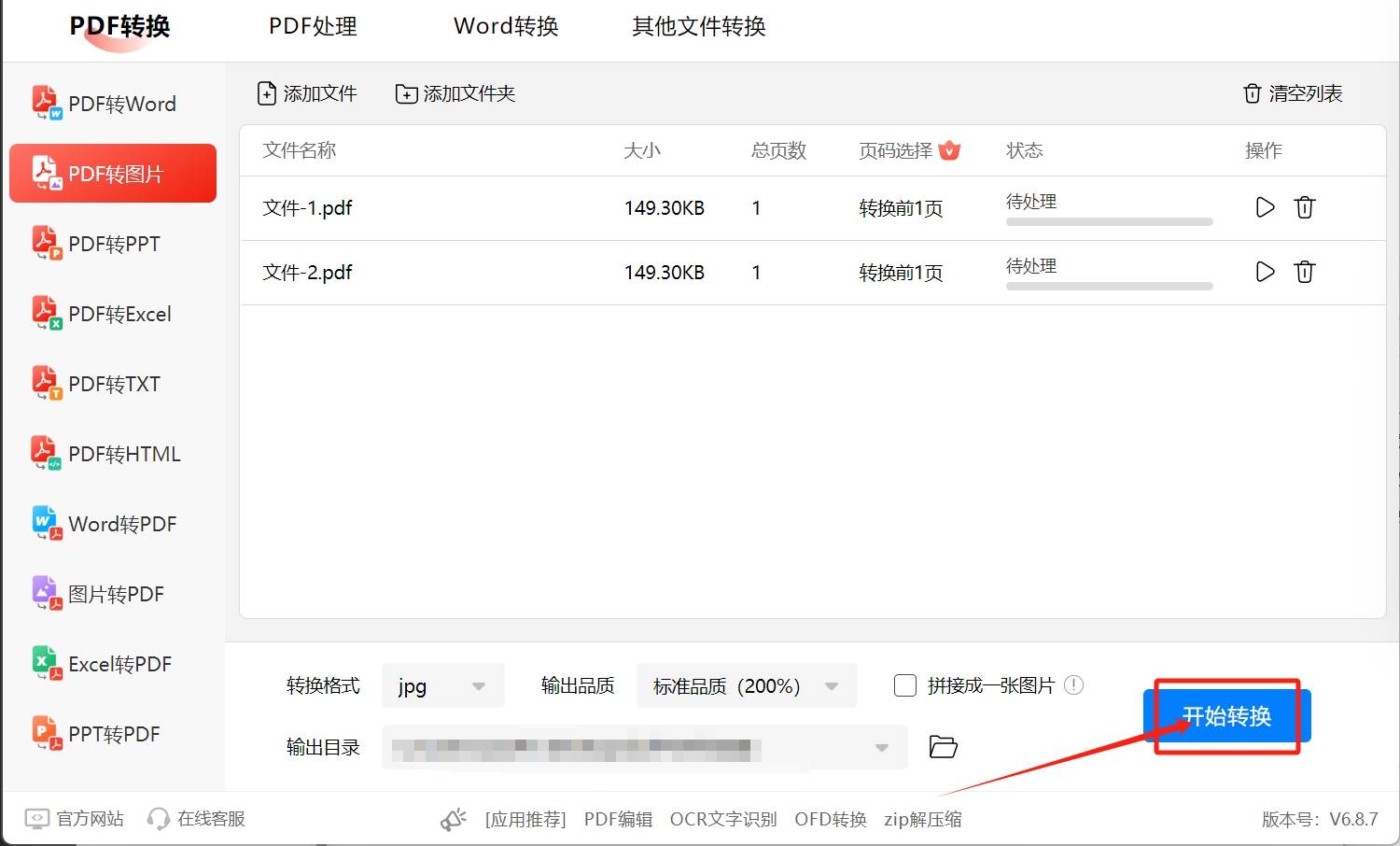Click the VIP badge next to 页码选择
Image resolution: width=1400 pixels, height=846 pixels.
950,150
